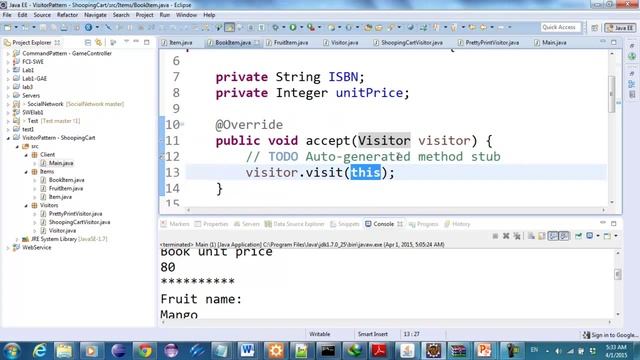Click Collapse All in Project Explorer
Screen dimensions: 640x360
click(88, 42)
